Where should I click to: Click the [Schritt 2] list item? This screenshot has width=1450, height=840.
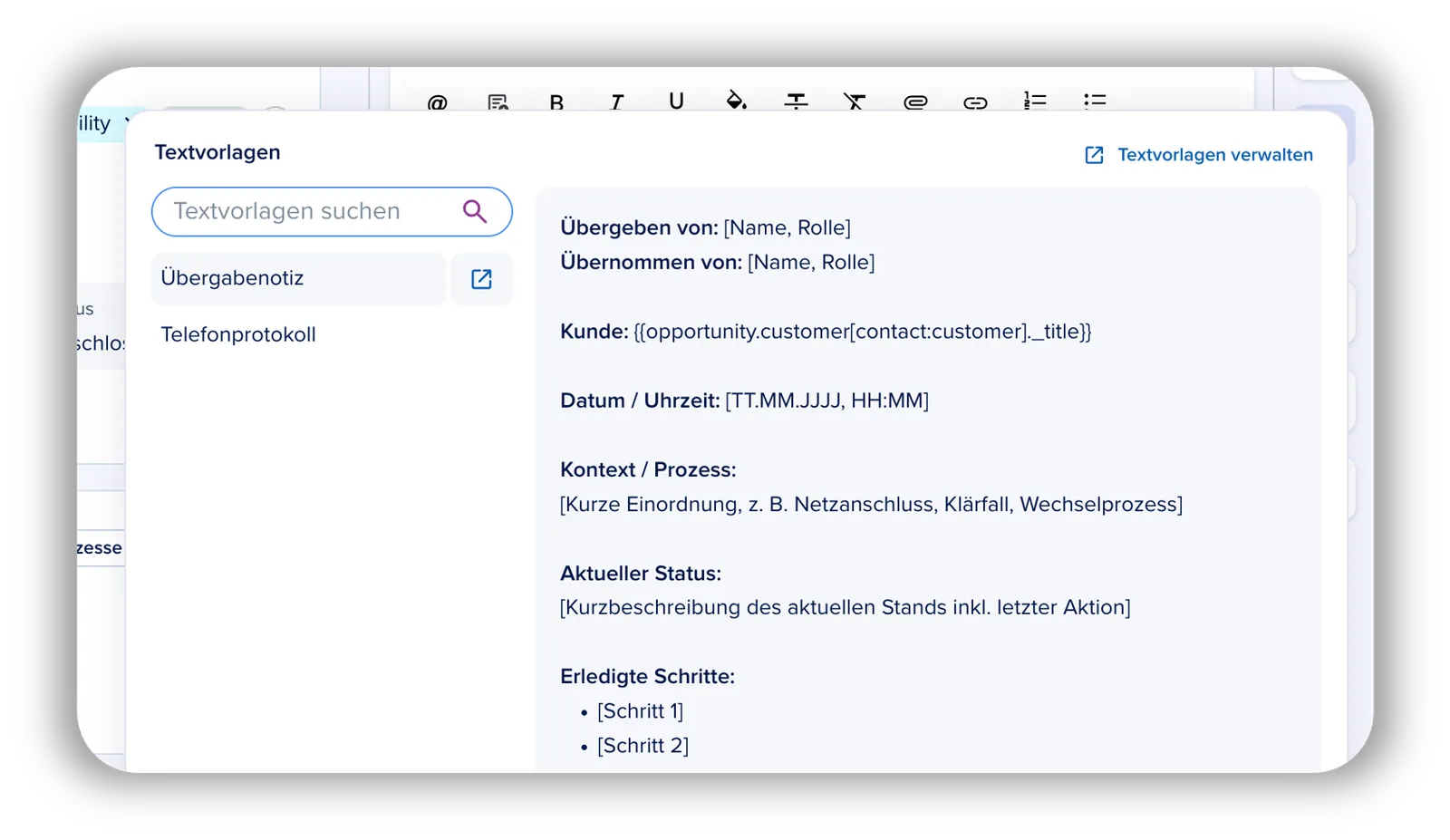643,746
